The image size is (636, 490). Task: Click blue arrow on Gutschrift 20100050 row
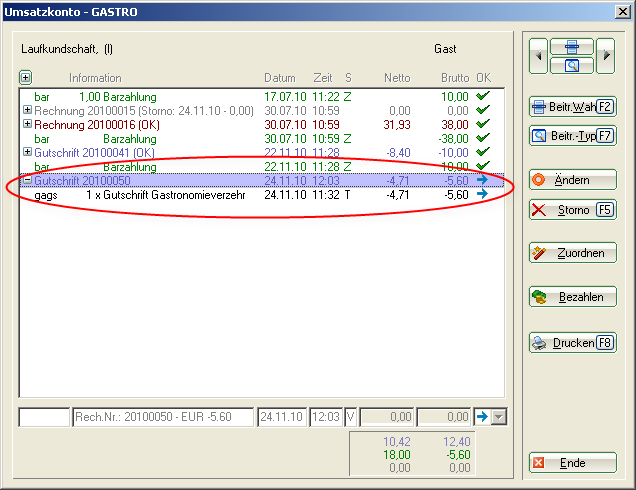(482, 180)
